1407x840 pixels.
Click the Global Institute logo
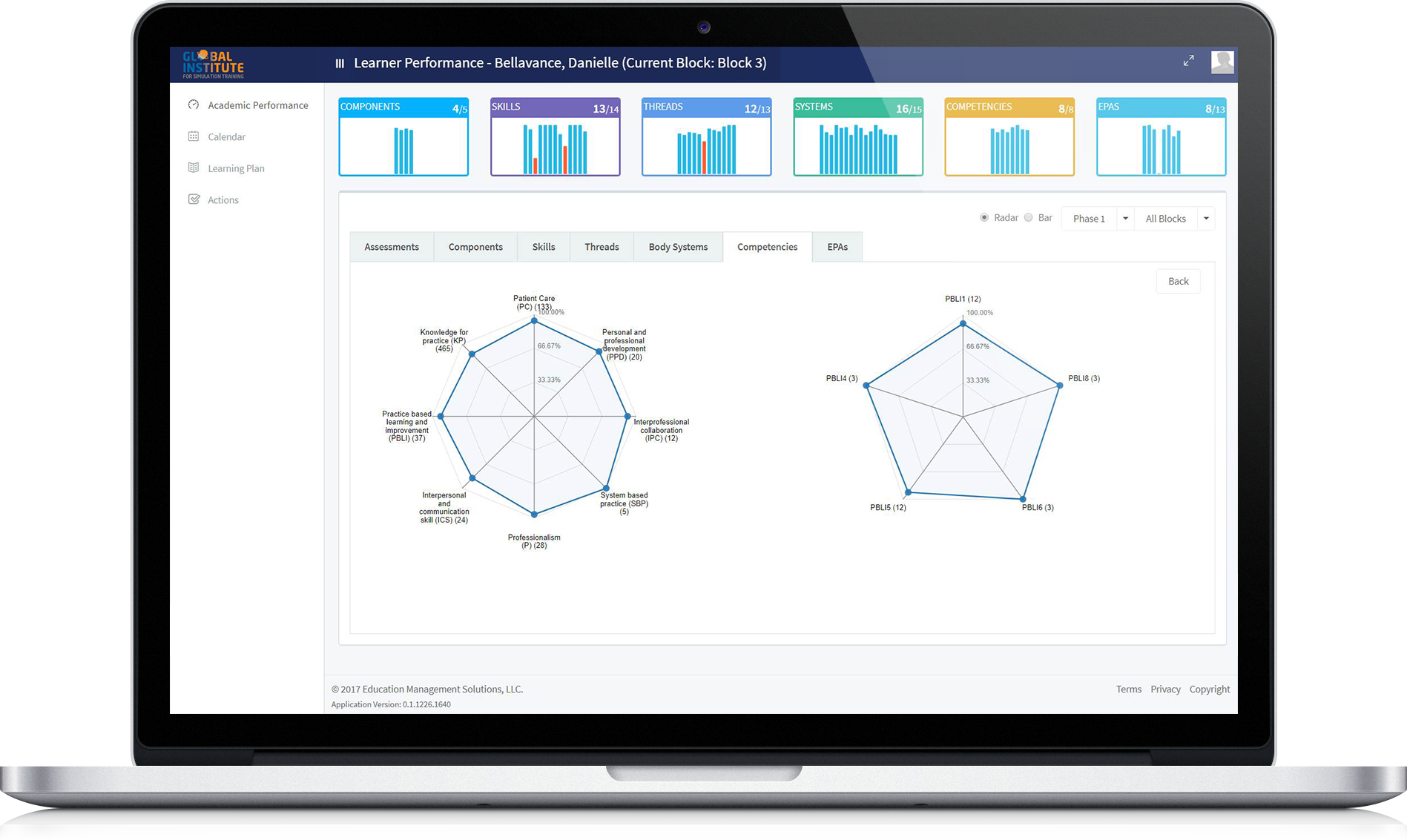(213, 65)
